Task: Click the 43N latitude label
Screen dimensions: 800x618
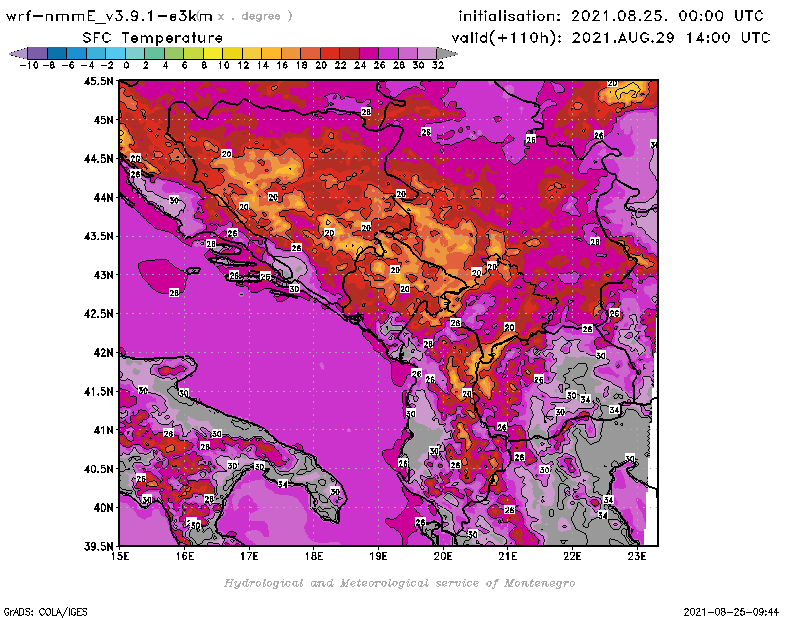Action: point(103,275)
